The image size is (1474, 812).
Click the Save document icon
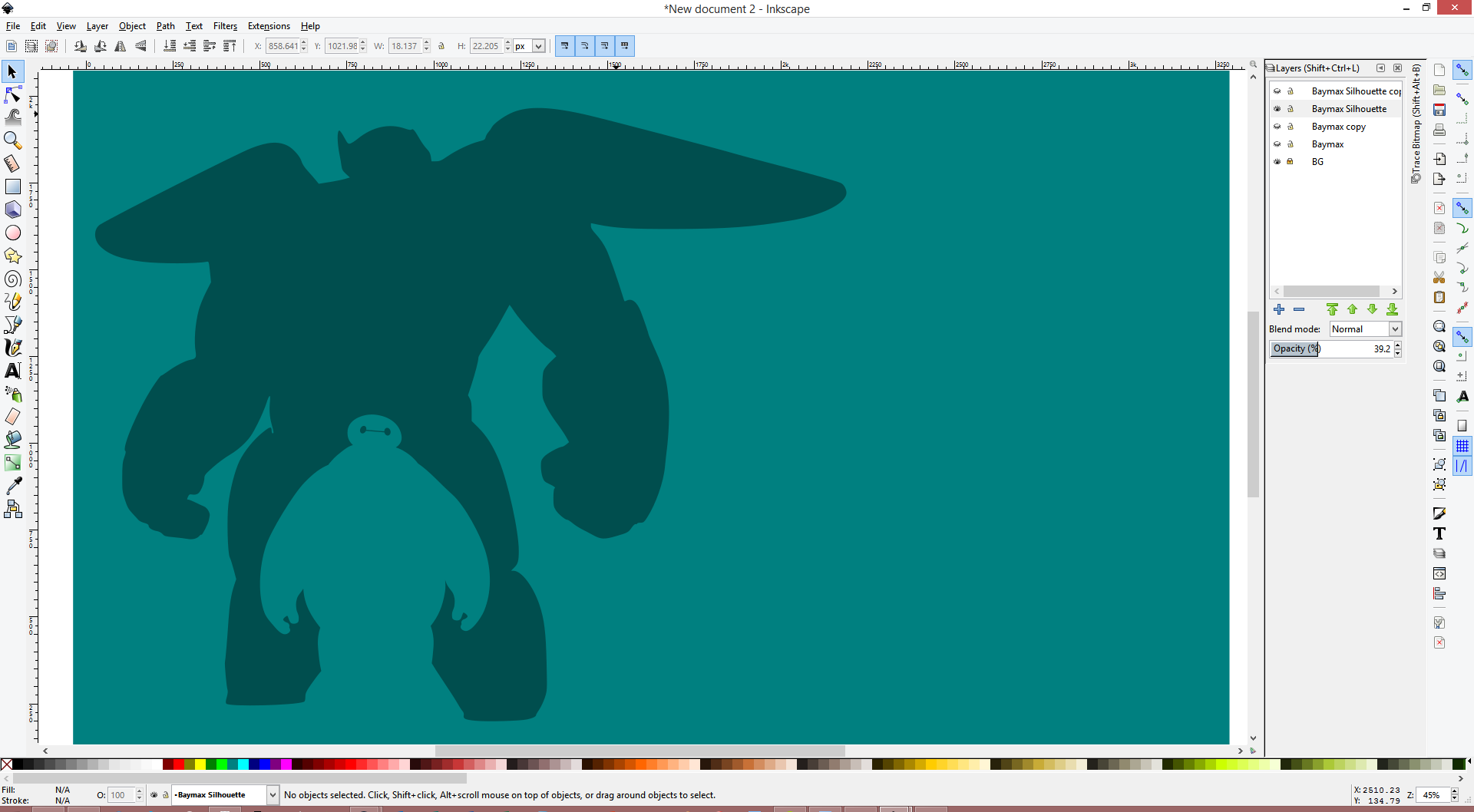point(1439,110)
